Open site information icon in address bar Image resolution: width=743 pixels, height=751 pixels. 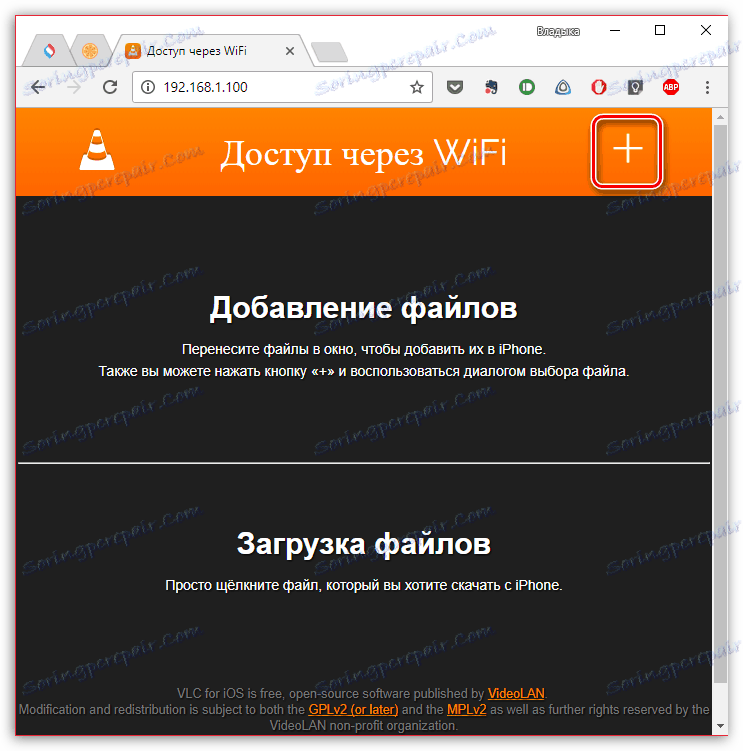(x=148, y=87)
